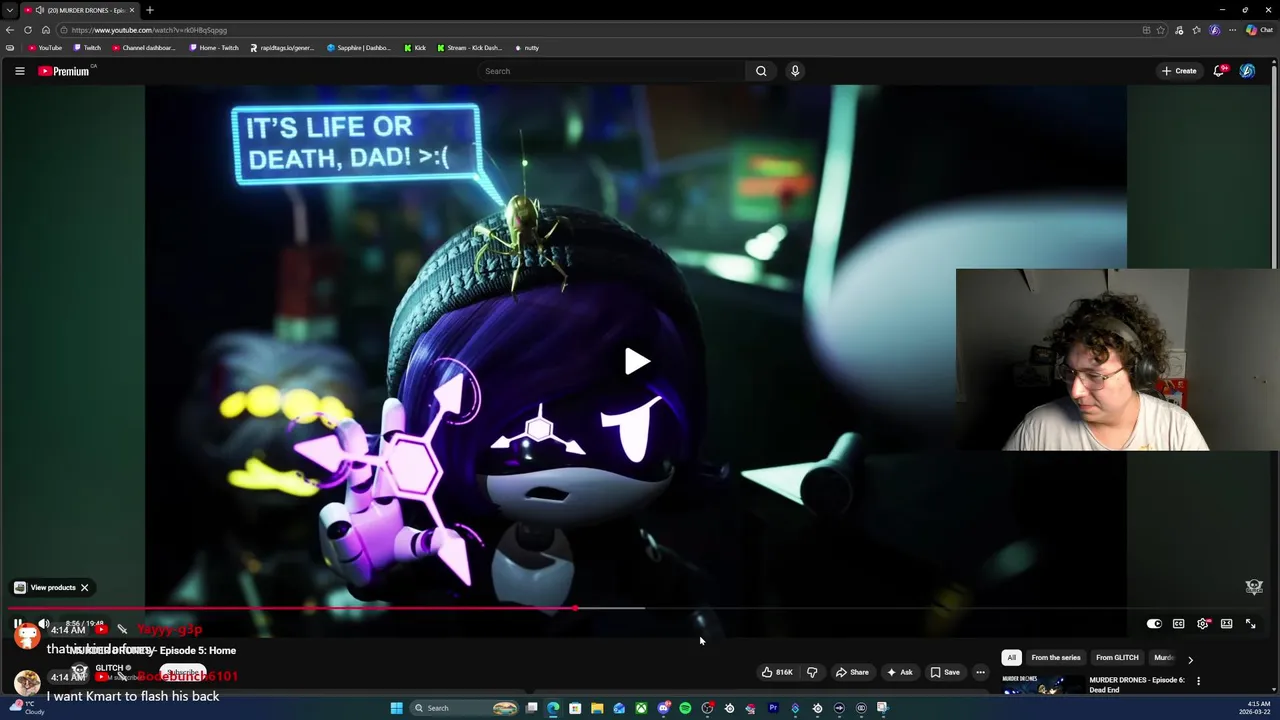Select the From GLITCH chip
This screenshot has width=1280, height=720.
click(x=1117, y=658)
